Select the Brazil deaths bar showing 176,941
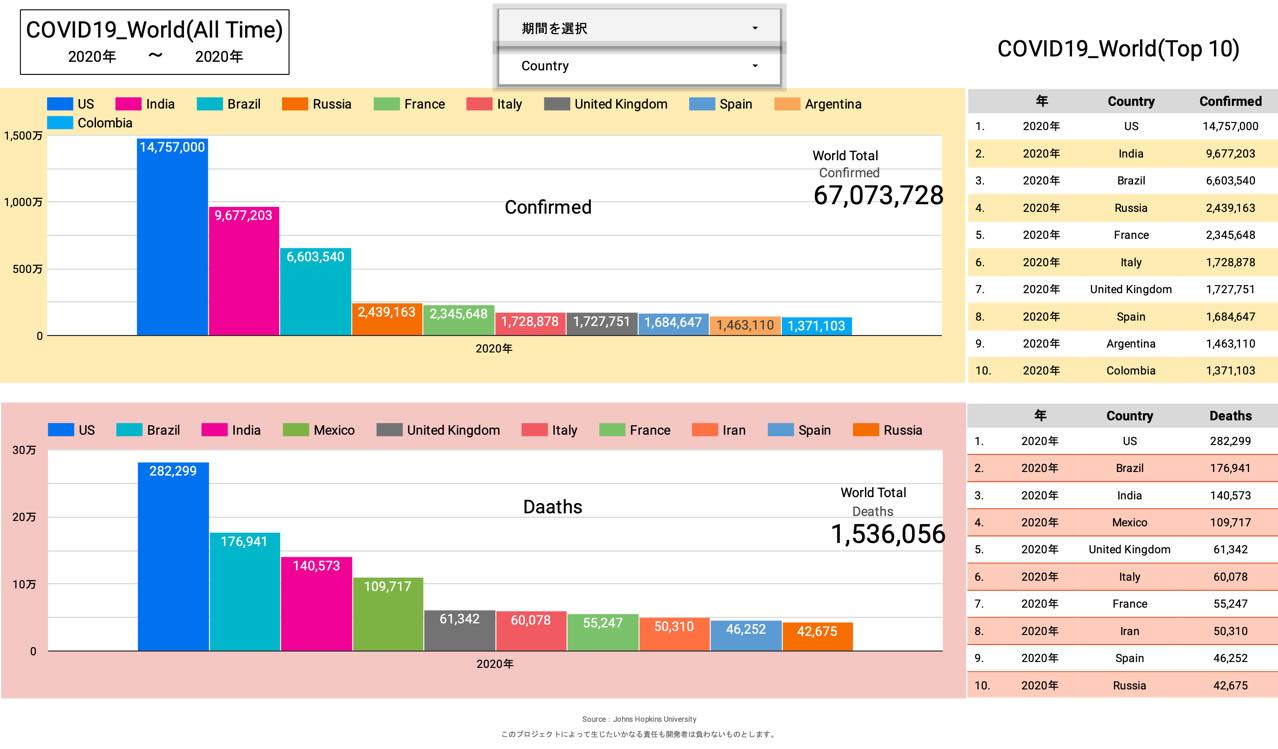Image resolution: width=1278 pixels, height=749 pixels. (x=244, y=595)
